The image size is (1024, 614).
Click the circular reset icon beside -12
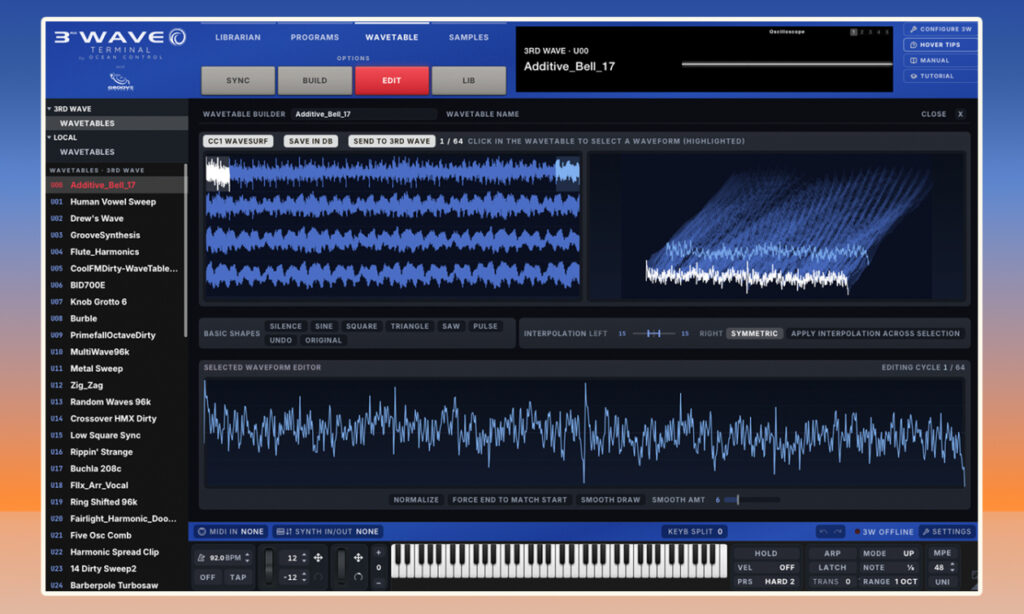(x=318, y=577)
